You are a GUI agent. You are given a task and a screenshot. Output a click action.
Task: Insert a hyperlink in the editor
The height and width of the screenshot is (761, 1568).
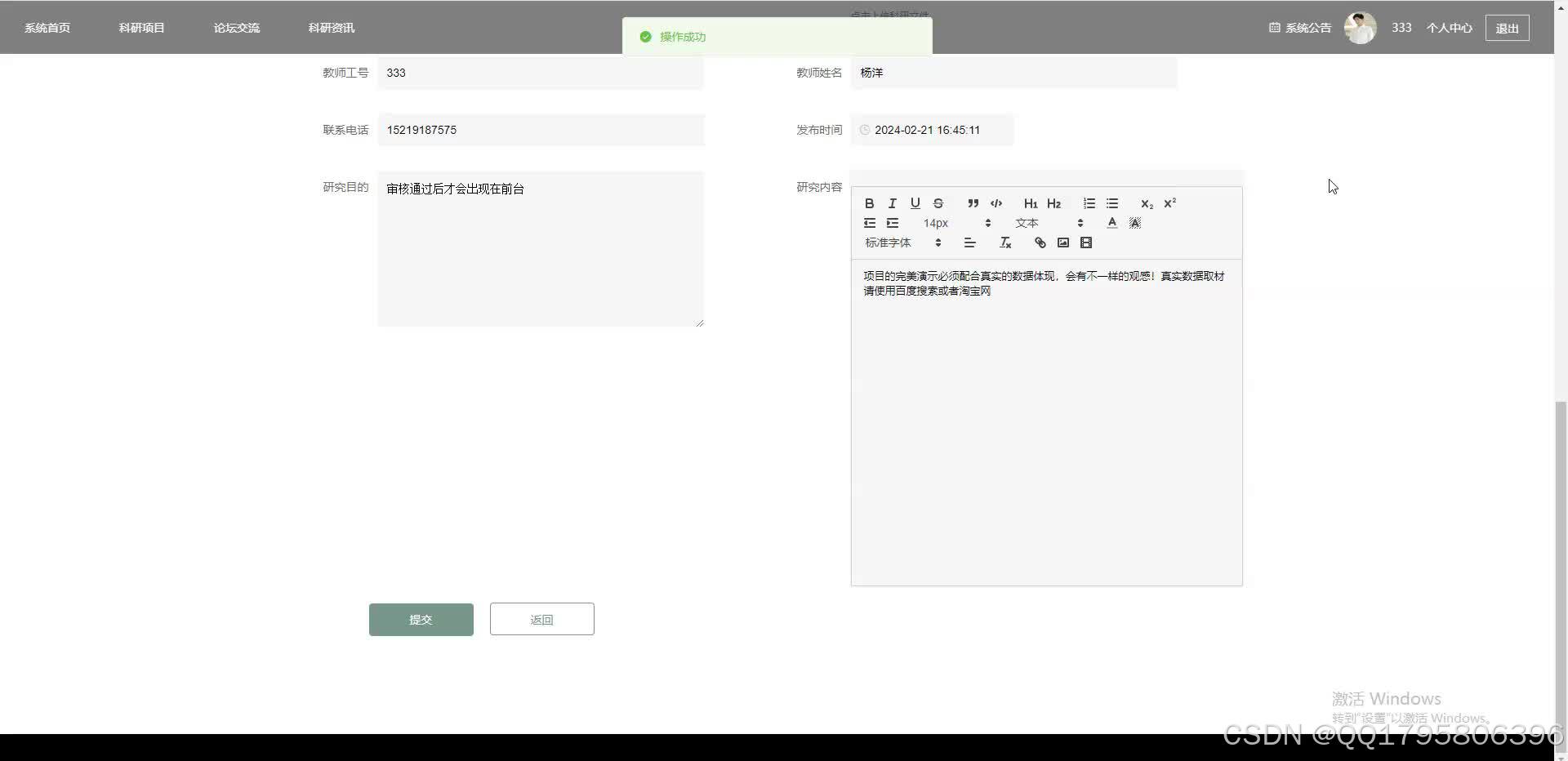(x=1038, y=243)
